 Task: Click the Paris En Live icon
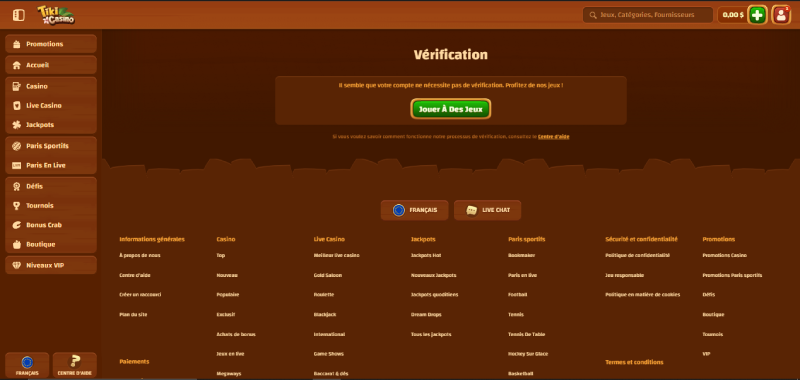[x=16, y=165]
